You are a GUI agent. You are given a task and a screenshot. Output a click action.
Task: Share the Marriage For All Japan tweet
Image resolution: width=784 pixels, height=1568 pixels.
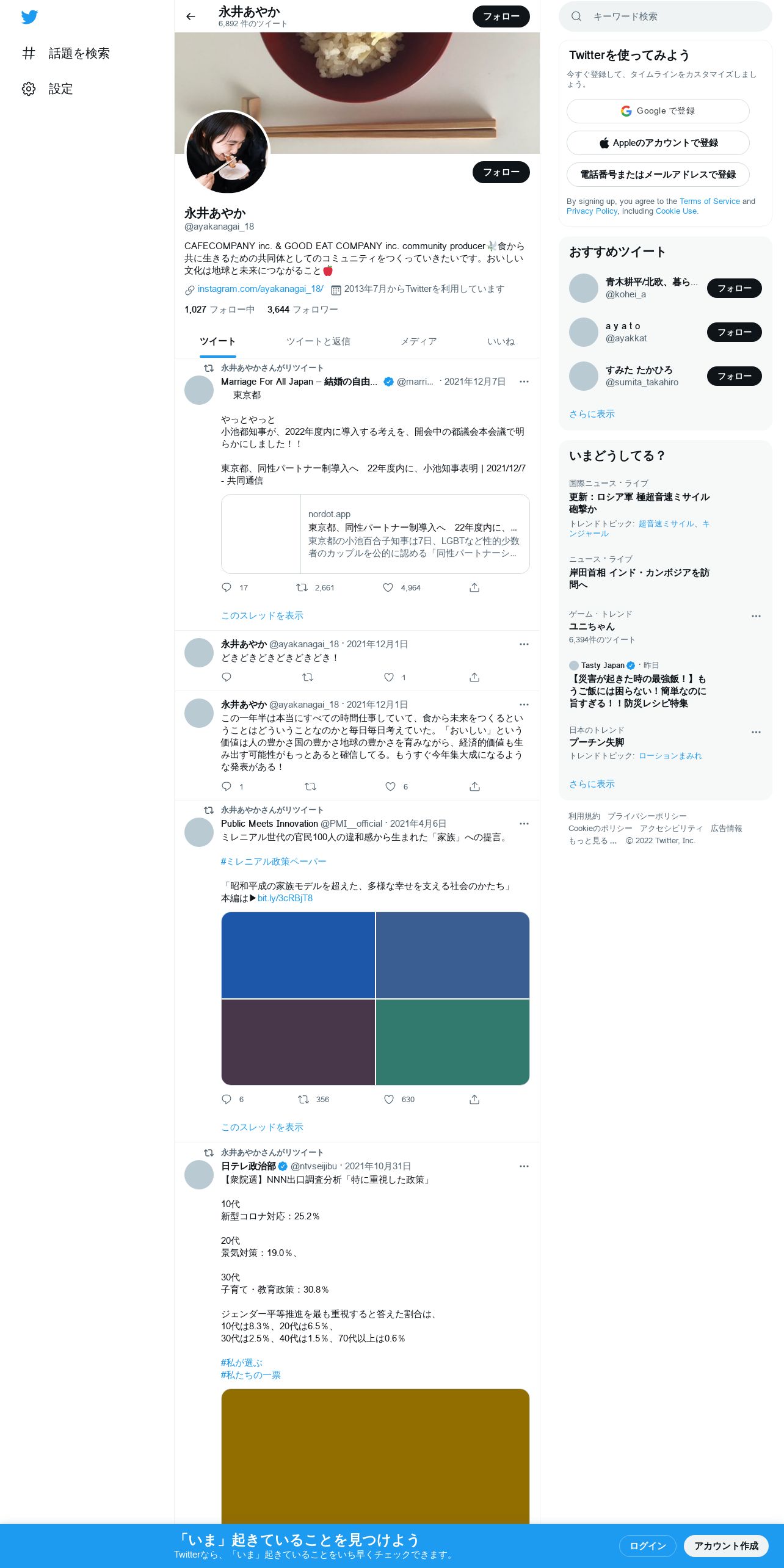[x=474, y=587]
